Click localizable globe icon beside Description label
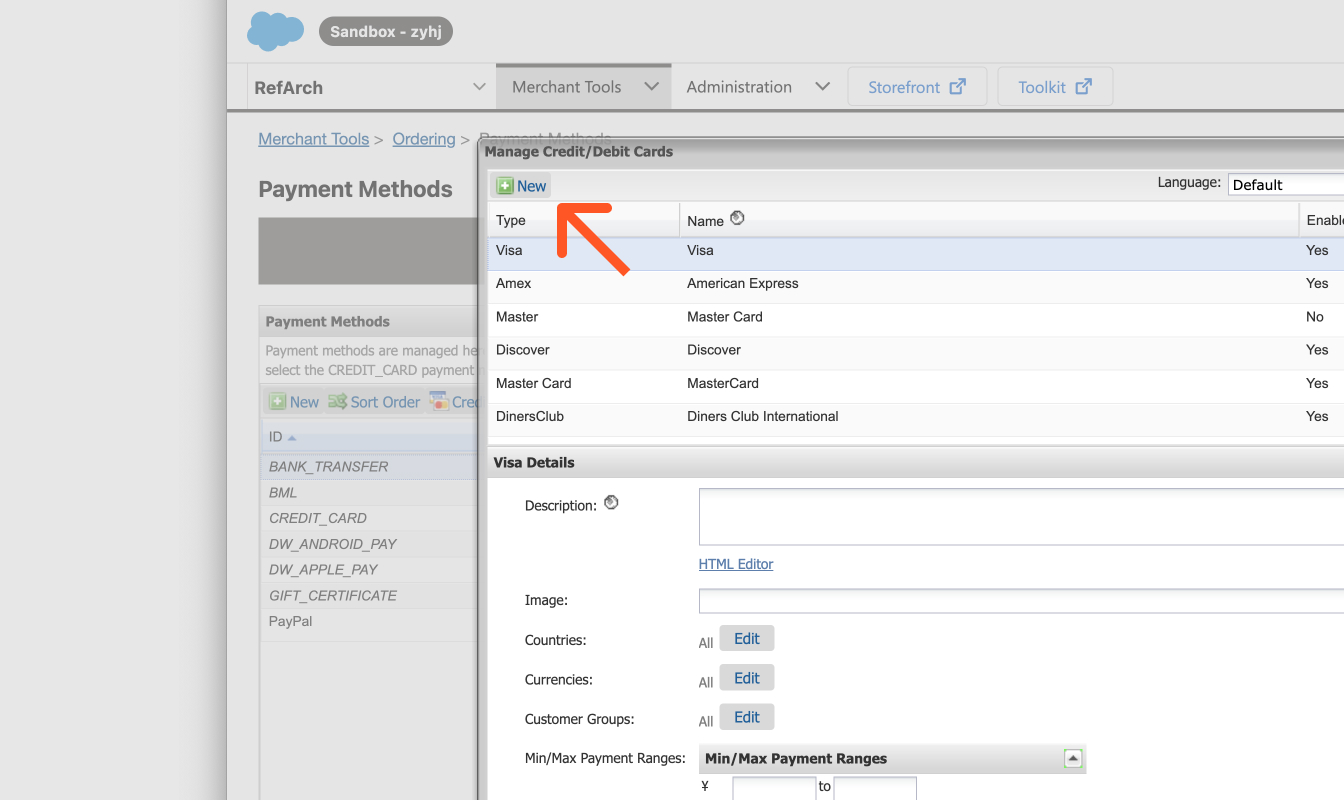Viewport: 1344px width, 800px height. 611,503
